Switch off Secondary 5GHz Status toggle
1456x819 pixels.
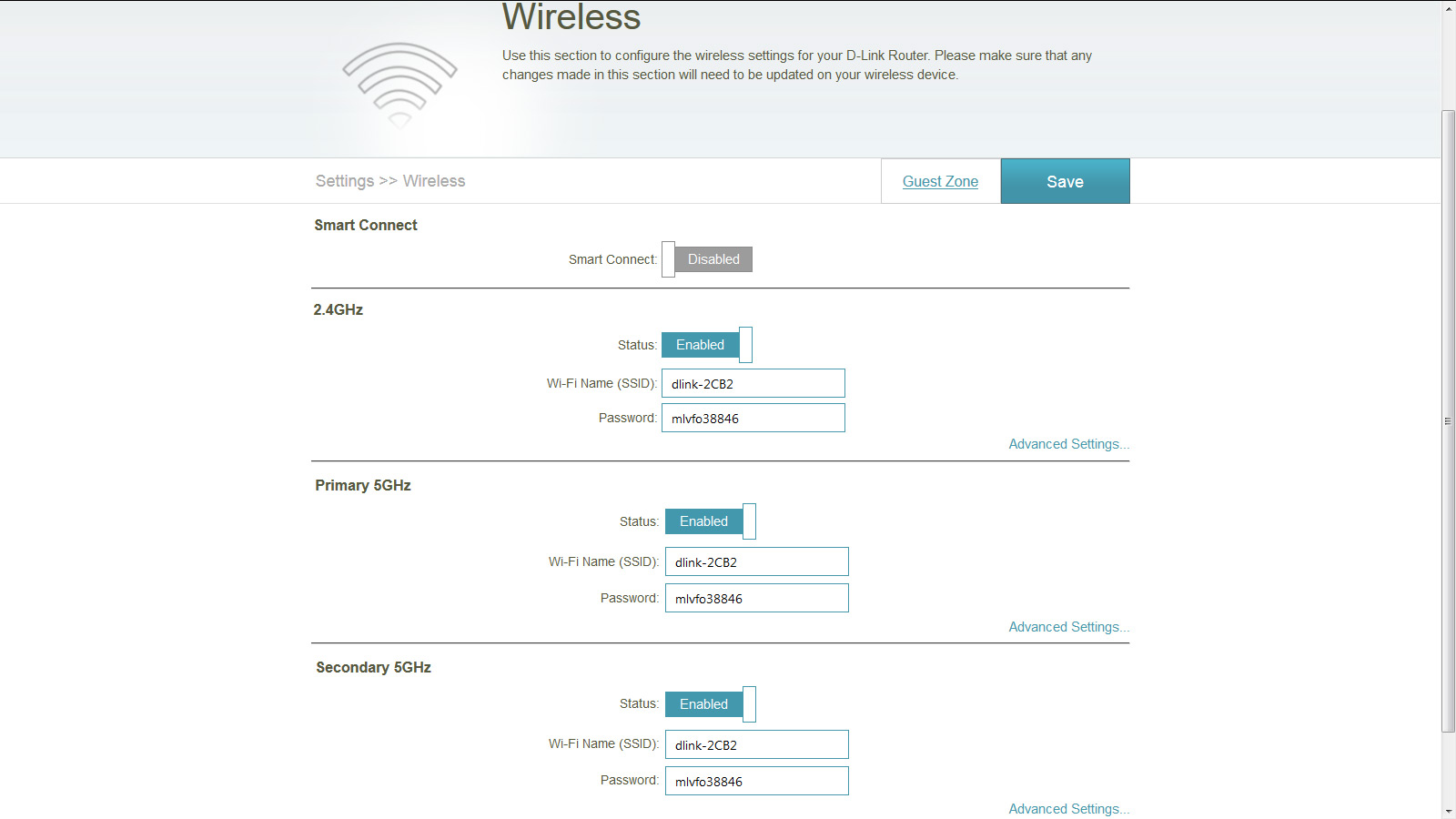click(711, 704)
